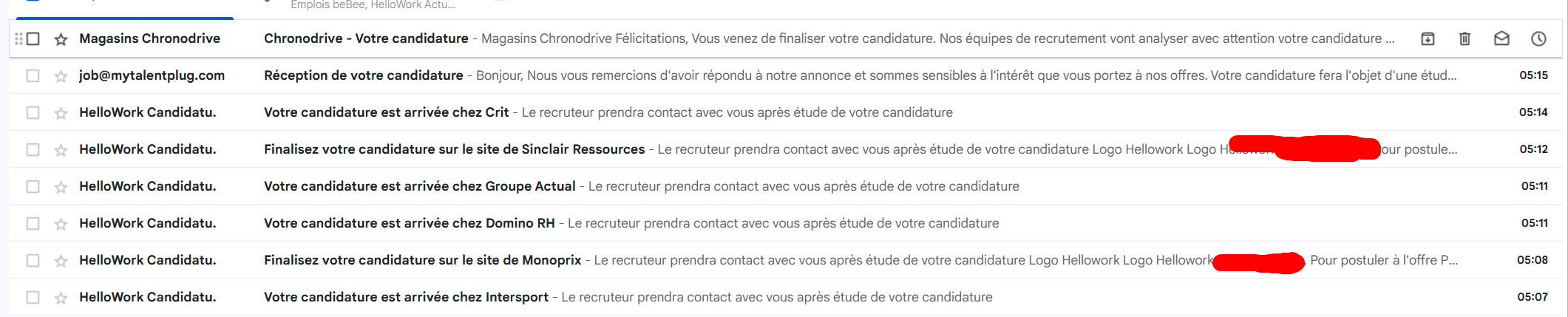Star the Intersport candidature email
Image resolution: width=1568 pixels, height=317 pixels.
[x=61, y=298]
